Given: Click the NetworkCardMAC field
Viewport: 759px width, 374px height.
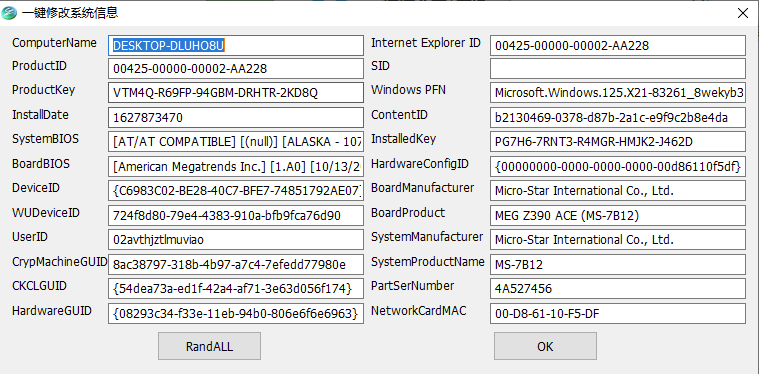Looking at the screenshot, I should [618, 314].
